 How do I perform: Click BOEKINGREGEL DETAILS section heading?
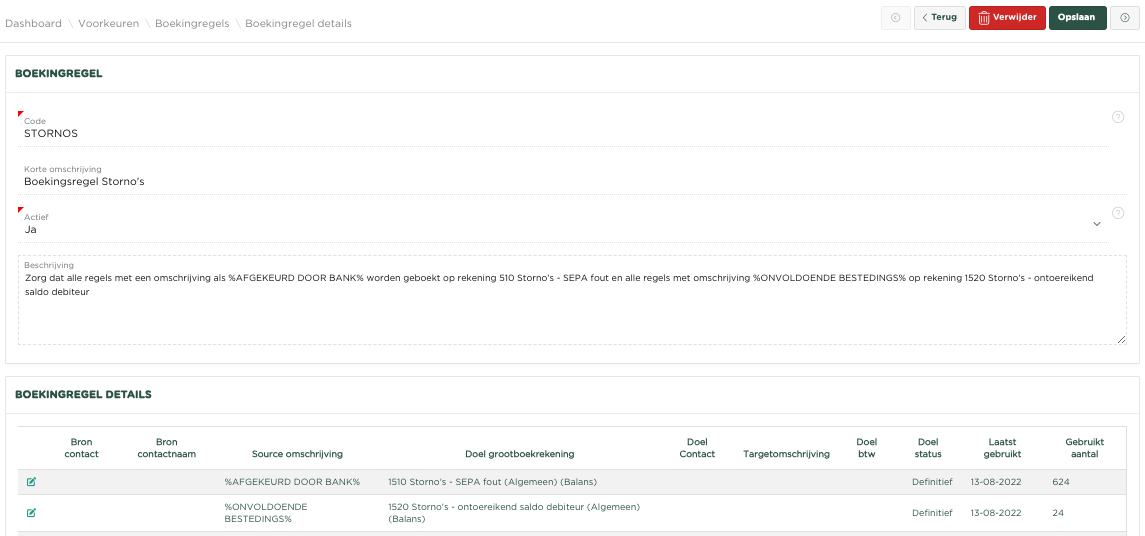click(83, 394)
